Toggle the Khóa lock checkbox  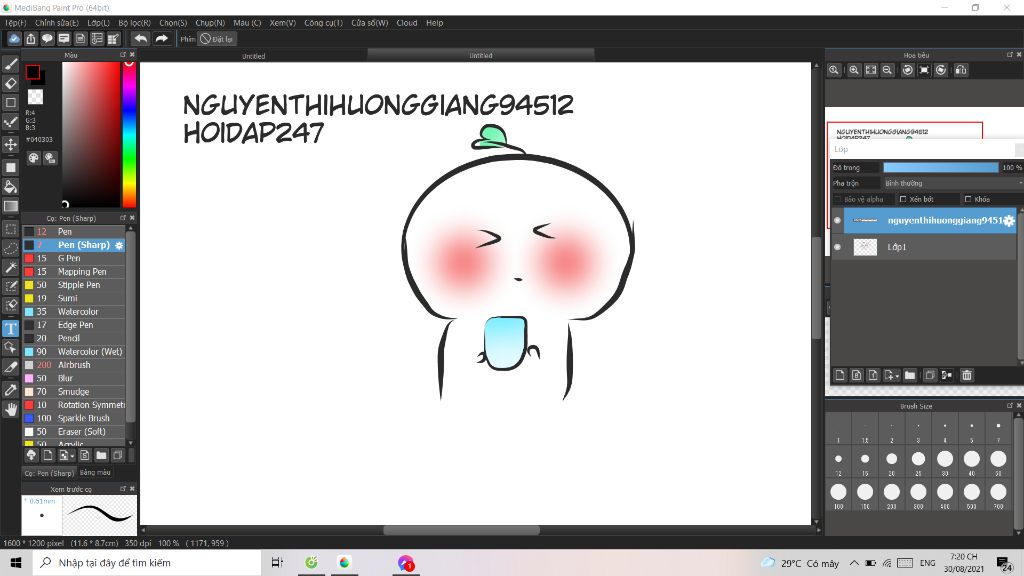point(968,199)
